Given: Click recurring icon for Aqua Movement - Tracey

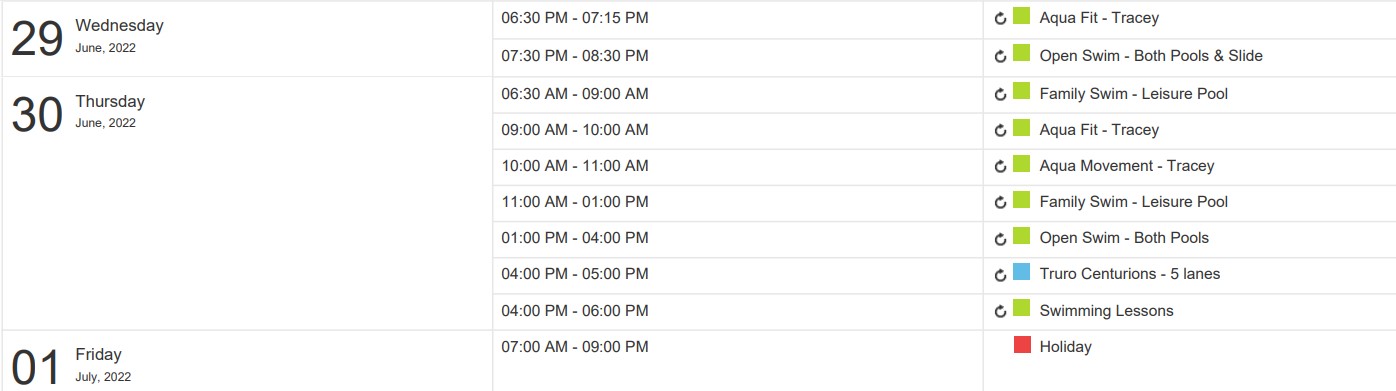Looking at the screenshot, I should (x=1000, y=167).
